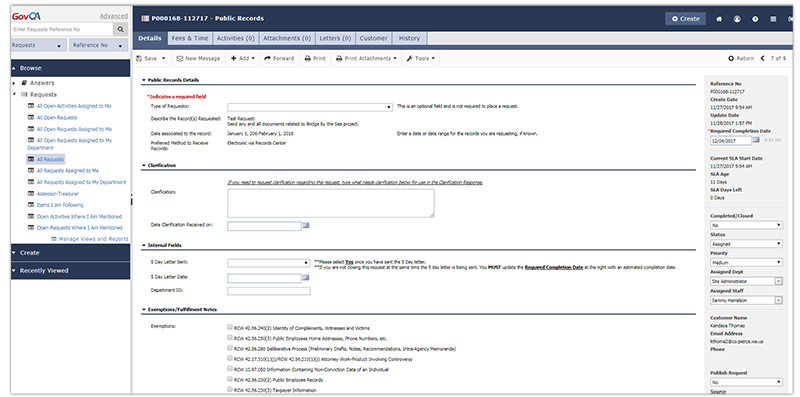
Task: Open the Print Attachments menu
Action: (366, 59)
